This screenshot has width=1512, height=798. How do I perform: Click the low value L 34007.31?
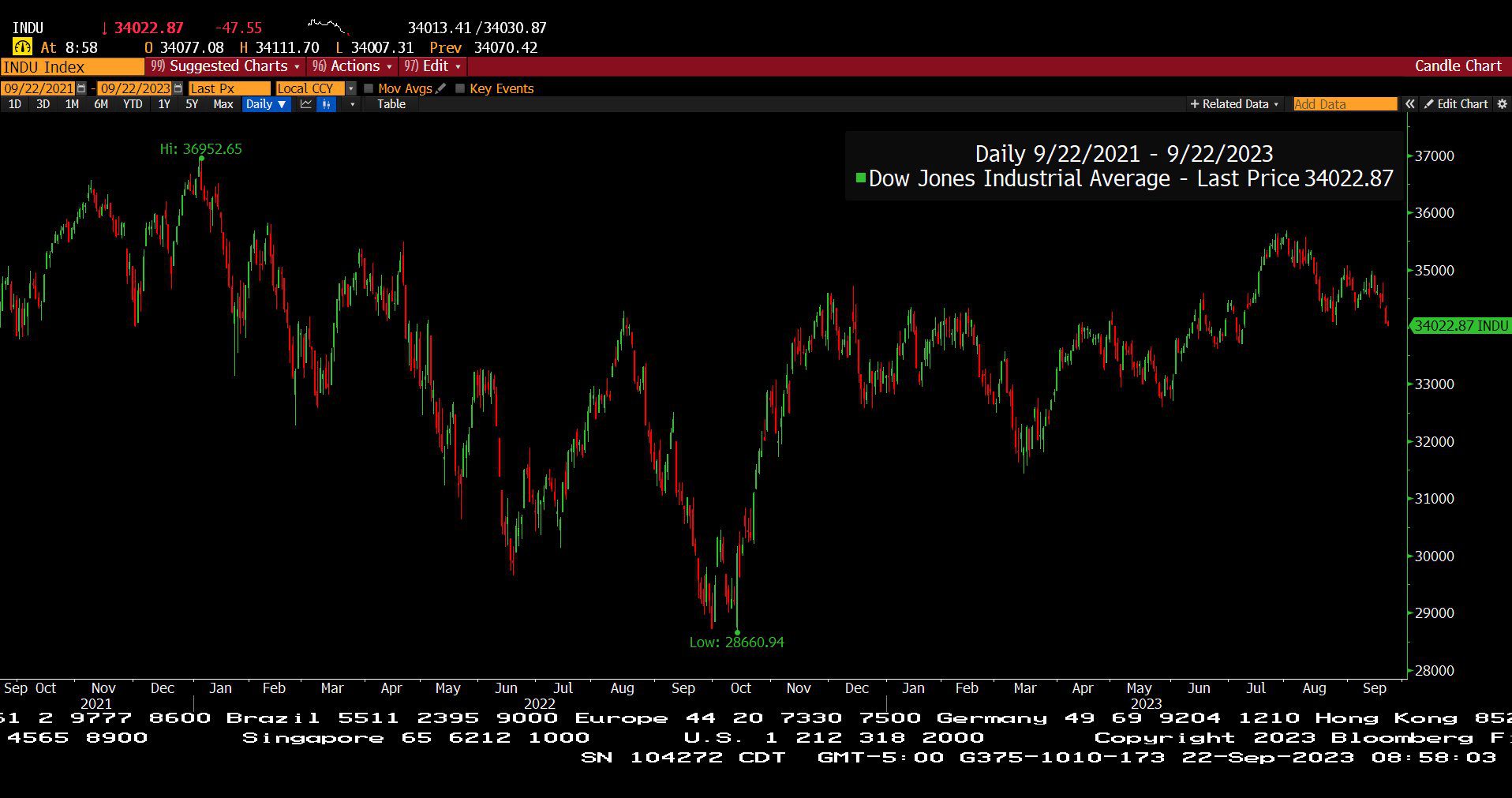375,47
